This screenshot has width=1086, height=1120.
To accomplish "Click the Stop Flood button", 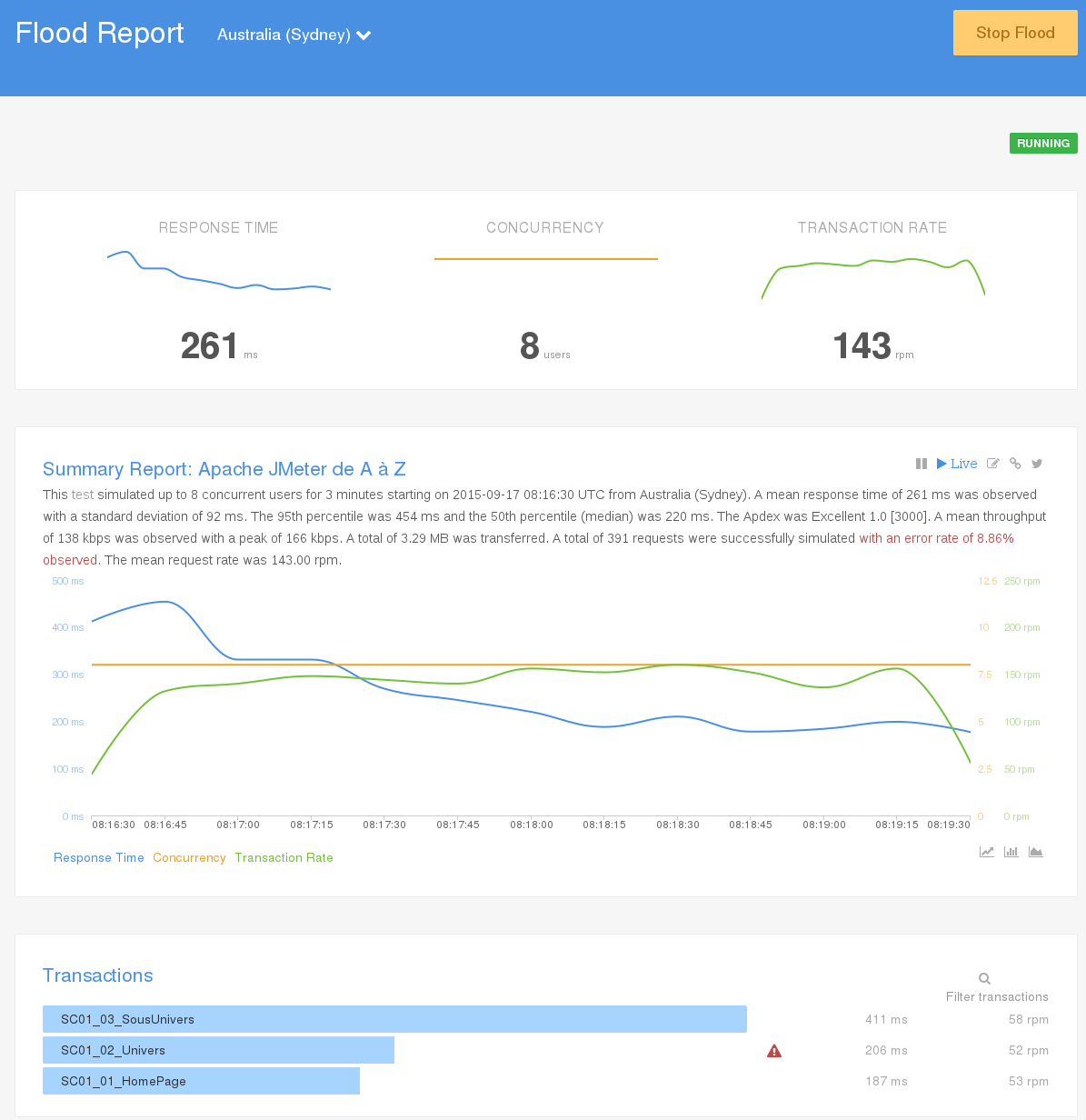I will [x=1014, y=33].
